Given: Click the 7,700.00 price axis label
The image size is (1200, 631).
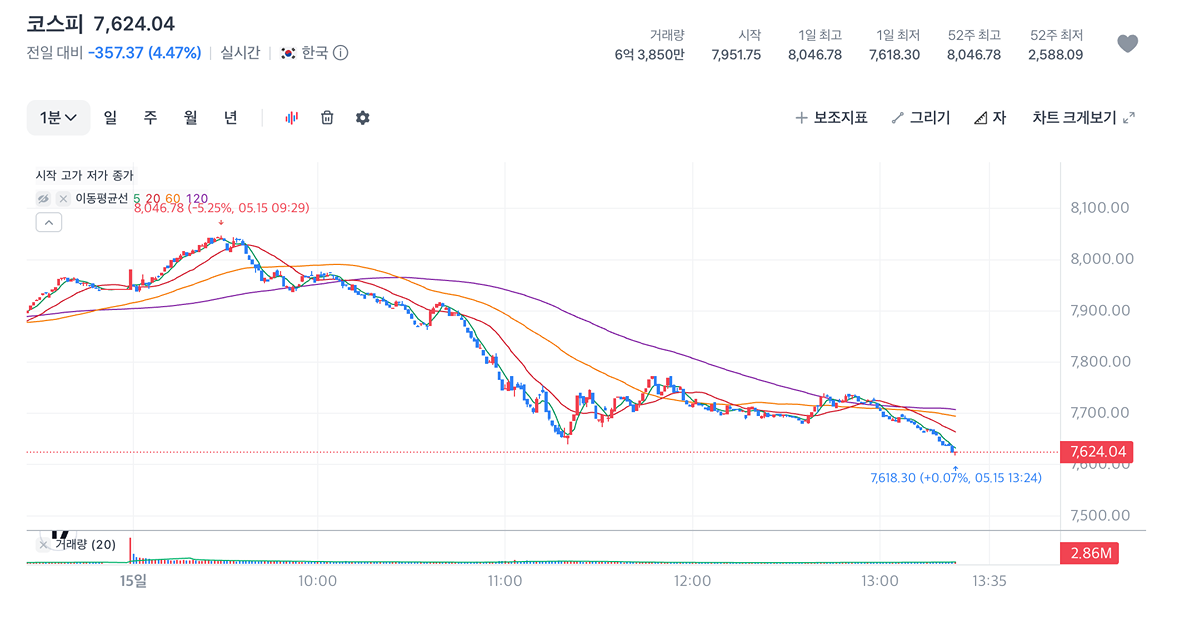Looking at the screenshot, I should pyautogui.click(x=1101, y=413).
